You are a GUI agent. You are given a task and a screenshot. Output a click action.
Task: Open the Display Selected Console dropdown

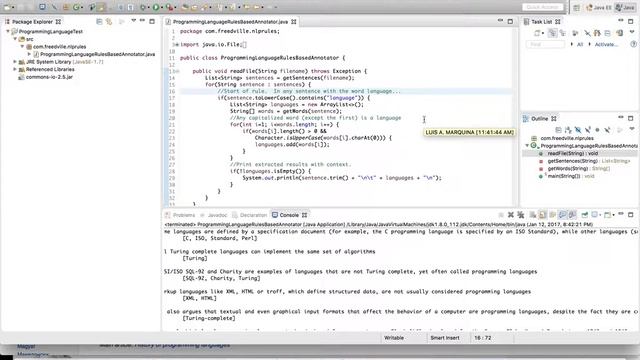click(x=600, y=215)
